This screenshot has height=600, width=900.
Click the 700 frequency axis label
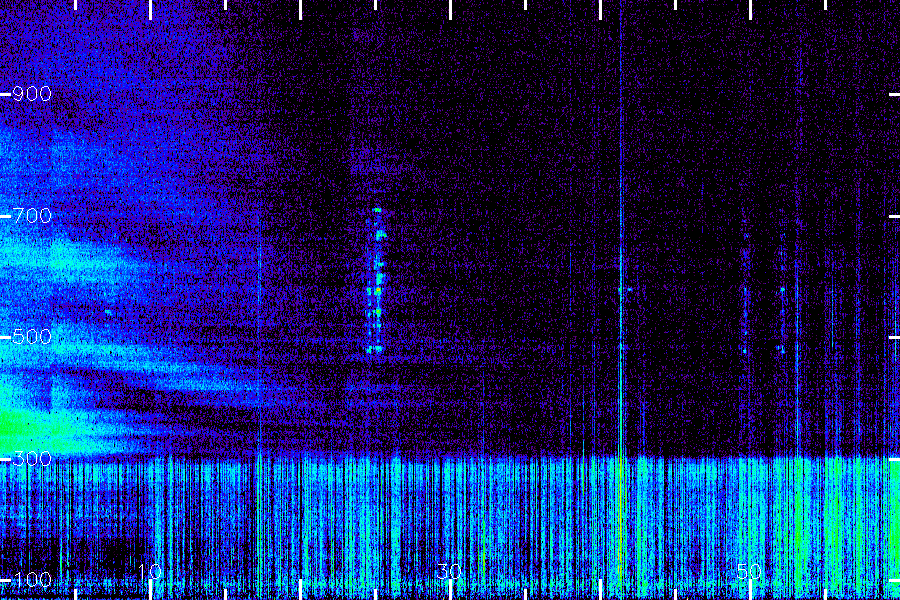point(32,216)
